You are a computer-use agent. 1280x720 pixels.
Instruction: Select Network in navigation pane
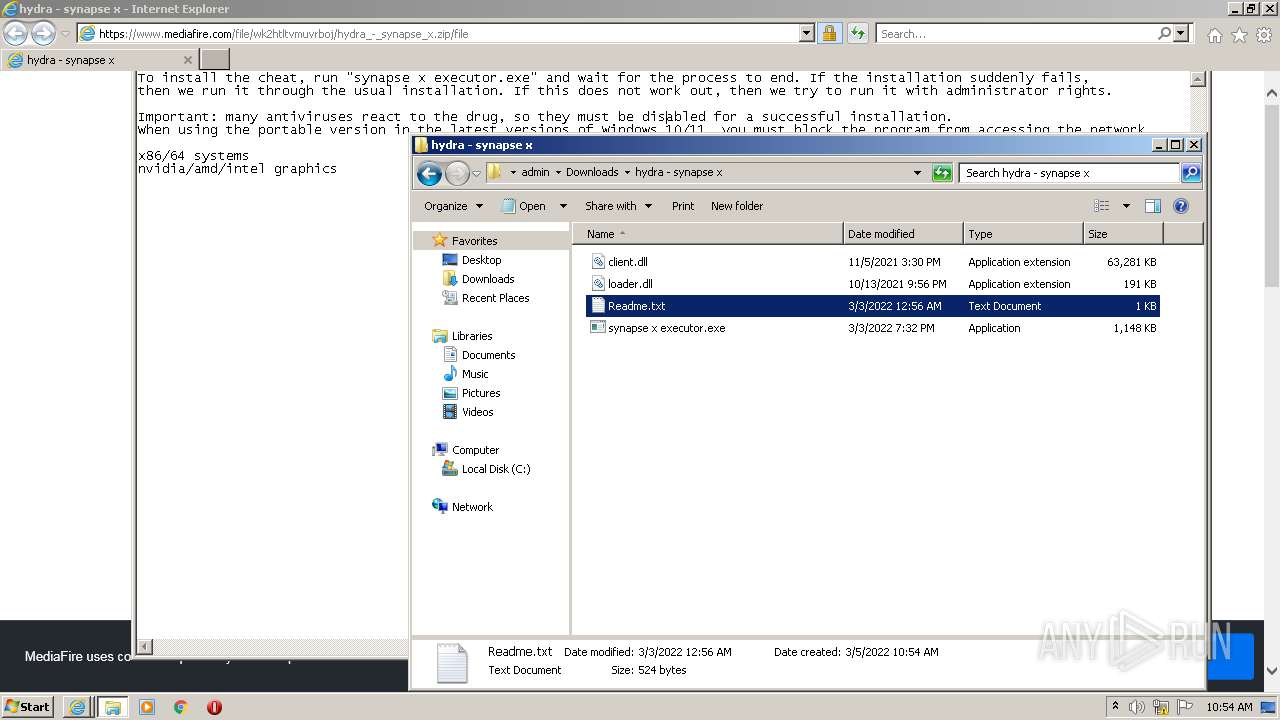click(x=472, y=507)
